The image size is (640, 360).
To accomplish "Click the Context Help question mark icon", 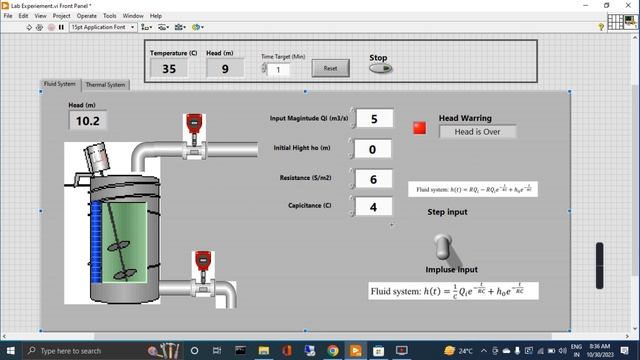I will click(x=601, y=27).
